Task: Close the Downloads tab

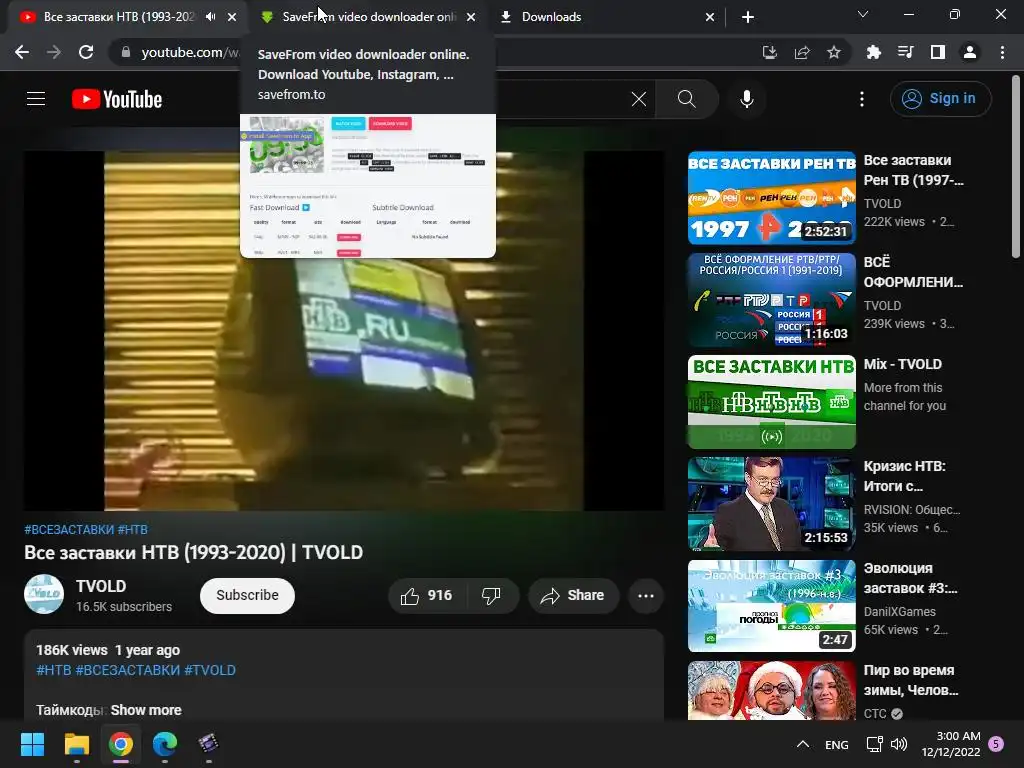Action: click(x=710, y=17)
